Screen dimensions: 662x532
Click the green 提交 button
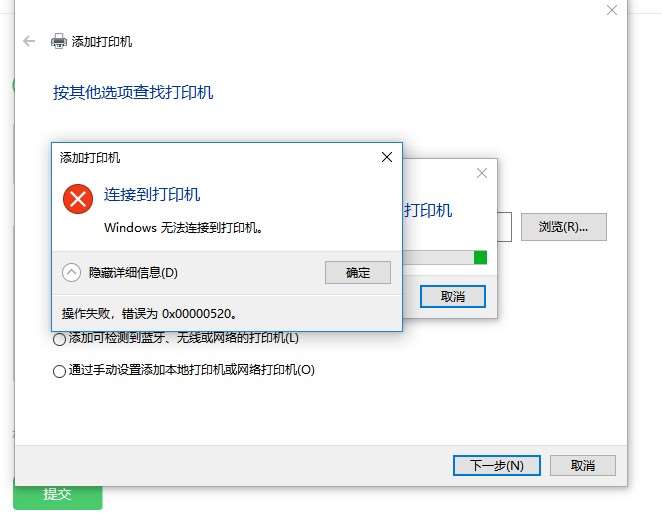(57, 495)
